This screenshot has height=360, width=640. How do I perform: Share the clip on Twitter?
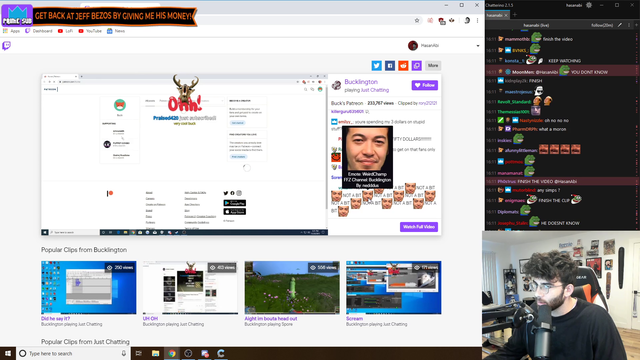376,65
